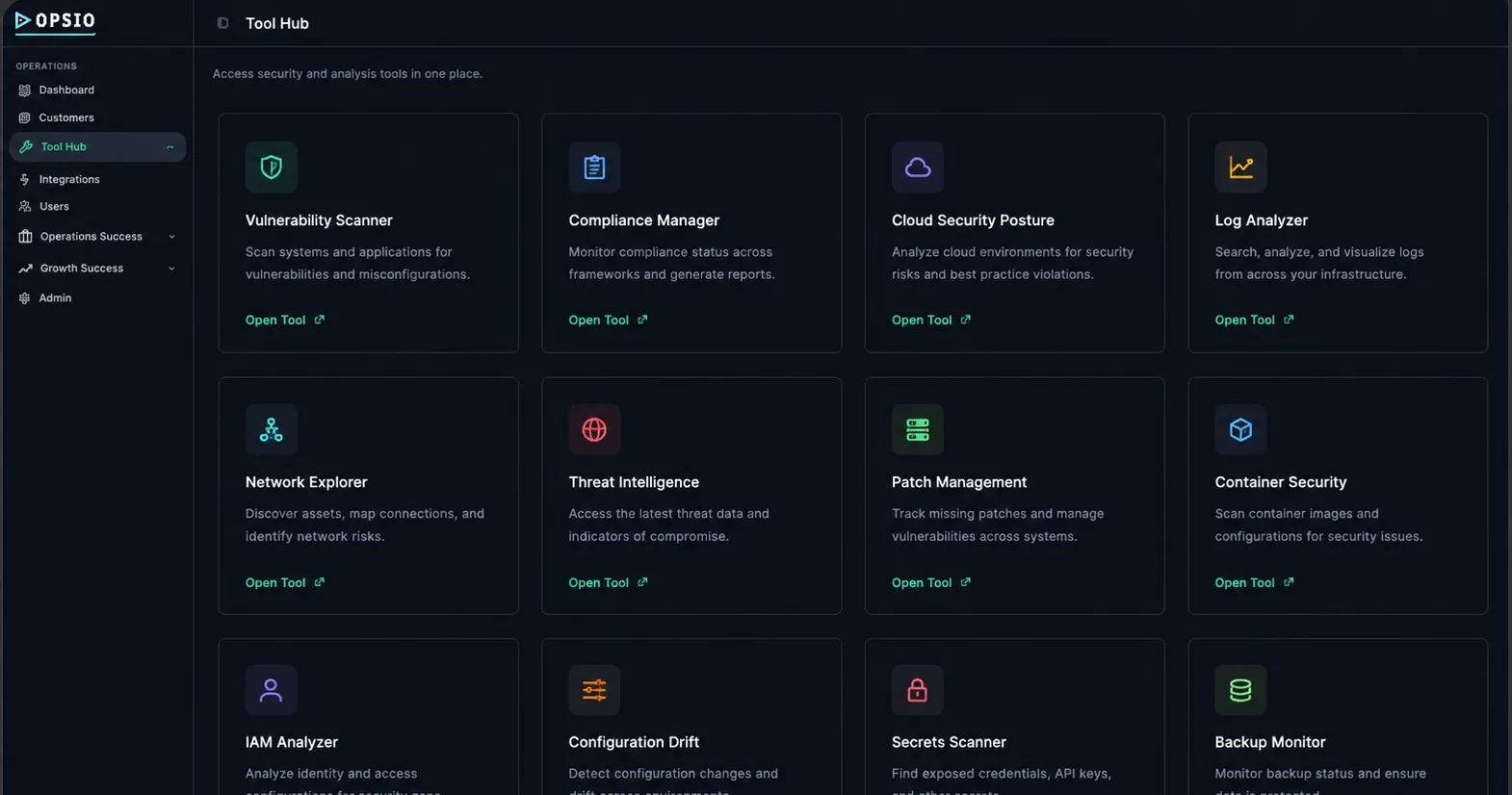Viewport: 1512px width, 795px height.
Task: Open Tool link for Compliance Manager
Action: (608, 320)
